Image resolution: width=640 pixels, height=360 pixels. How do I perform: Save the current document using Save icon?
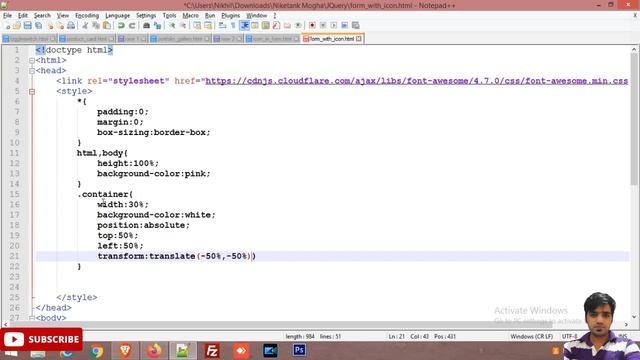click(x=28, y=26)
